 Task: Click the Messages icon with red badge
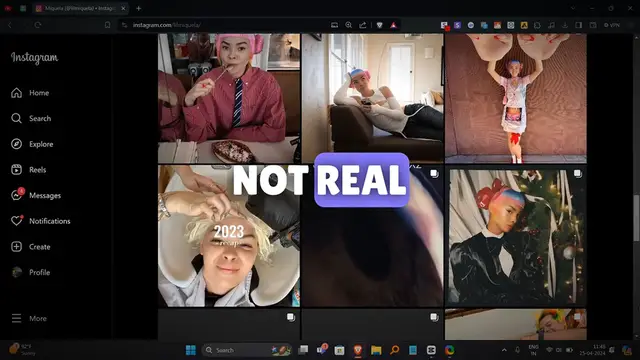[x=17, y=195]
